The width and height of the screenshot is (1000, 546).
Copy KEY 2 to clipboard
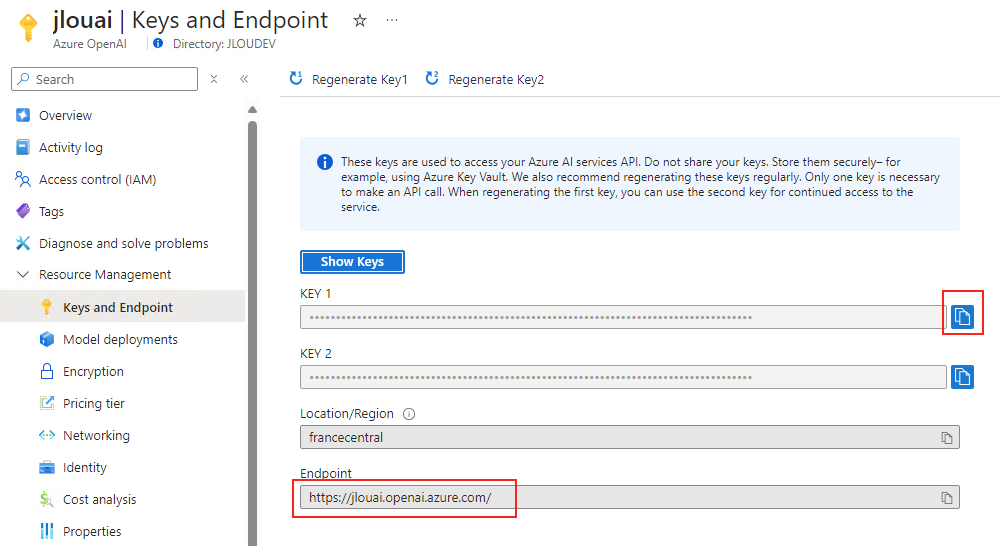[962, 377]
